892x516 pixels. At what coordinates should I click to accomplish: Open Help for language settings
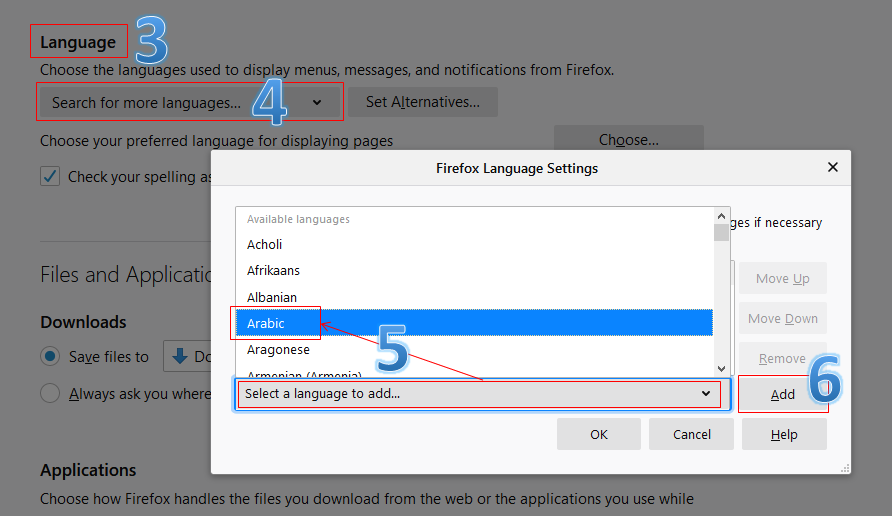(x=784, y=434)
